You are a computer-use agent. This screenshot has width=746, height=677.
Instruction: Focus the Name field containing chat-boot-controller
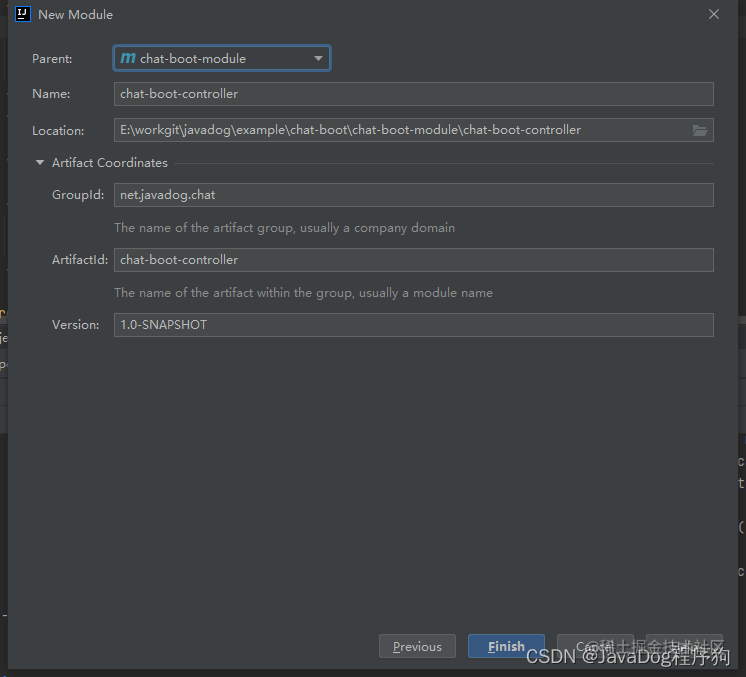(x=413, y=94)
